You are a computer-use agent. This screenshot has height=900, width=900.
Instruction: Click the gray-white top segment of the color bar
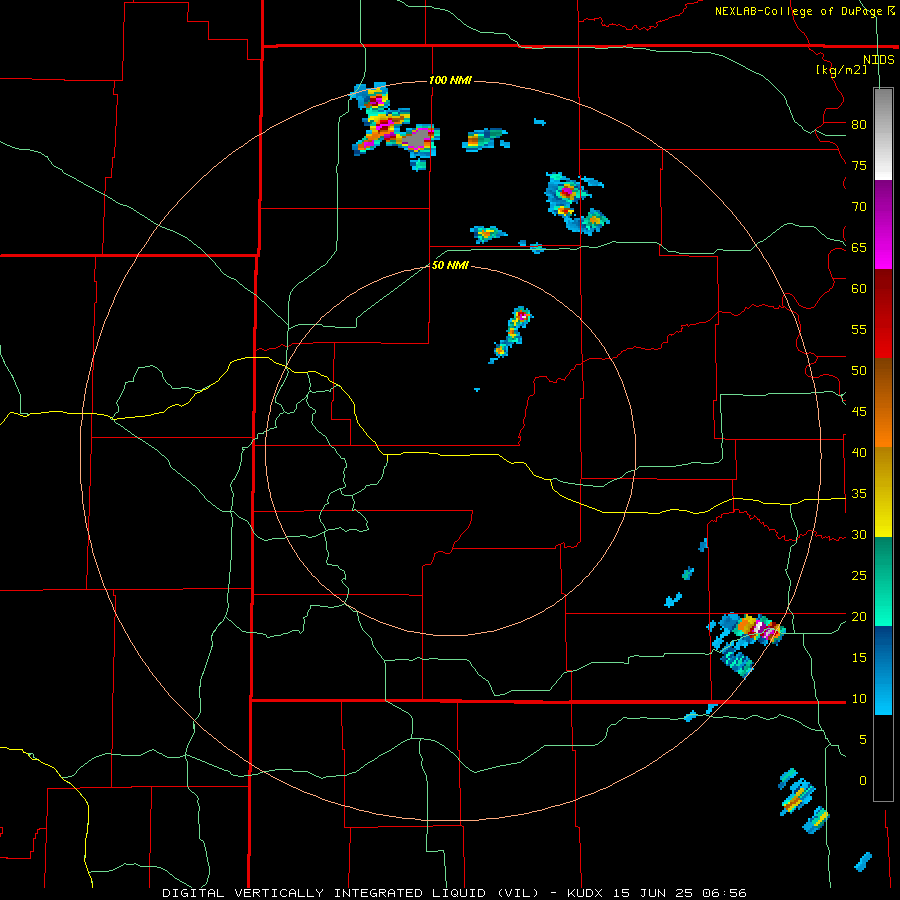pyautogui.click(x=883, y=134)
